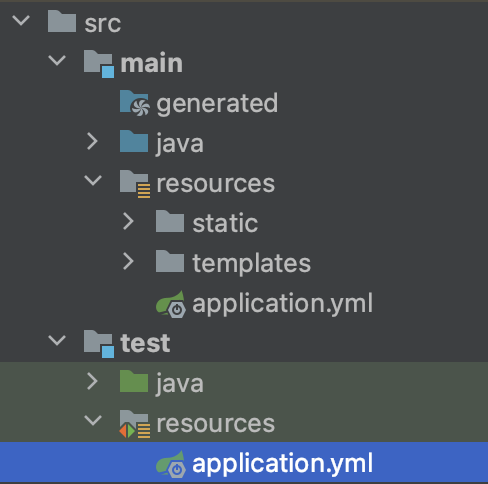The height and width of the screenshot is (484, 488).
Task: Expand the templates folder
Action: (128, 261)
